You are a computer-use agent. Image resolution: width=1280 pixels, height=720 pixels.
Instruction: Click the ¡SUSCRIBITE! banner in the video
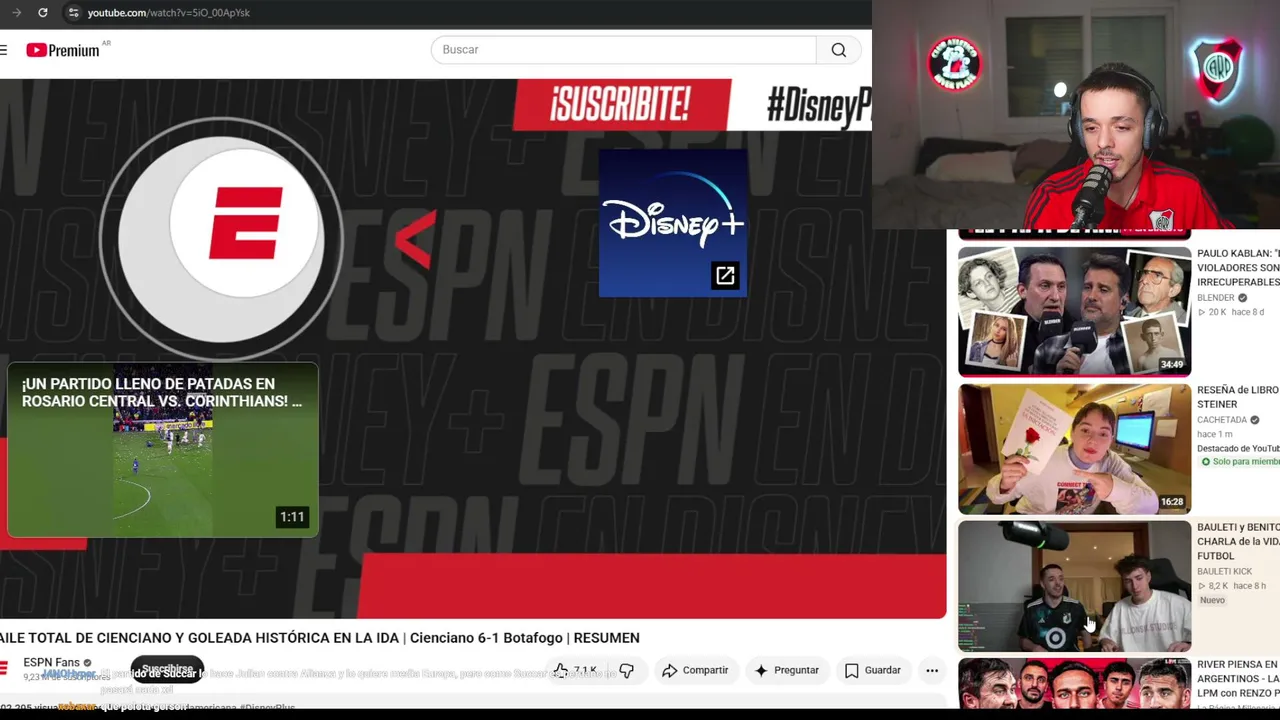[620, 104]
